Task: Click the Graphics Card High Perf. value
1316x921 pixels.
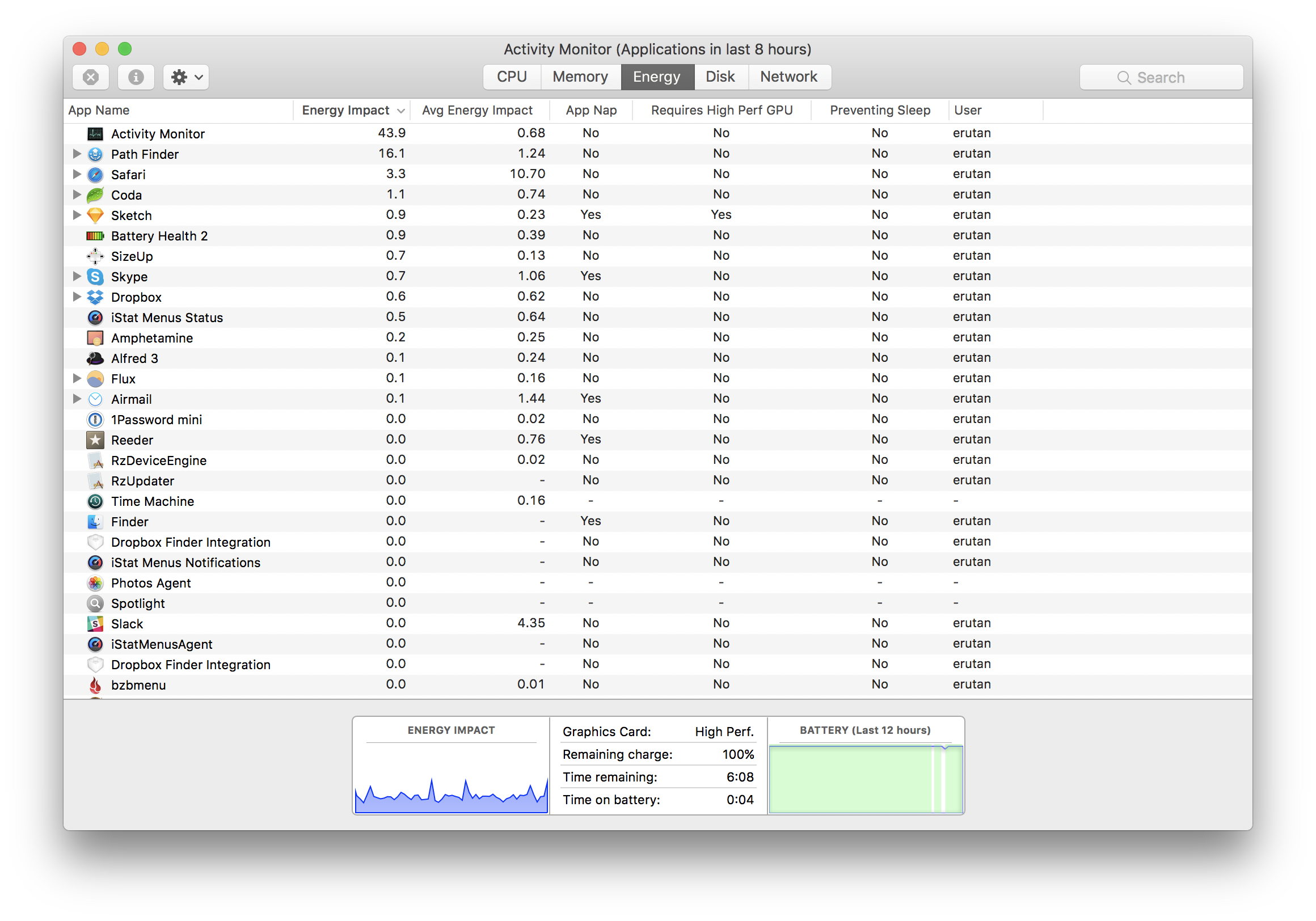Action: point(724,732)
